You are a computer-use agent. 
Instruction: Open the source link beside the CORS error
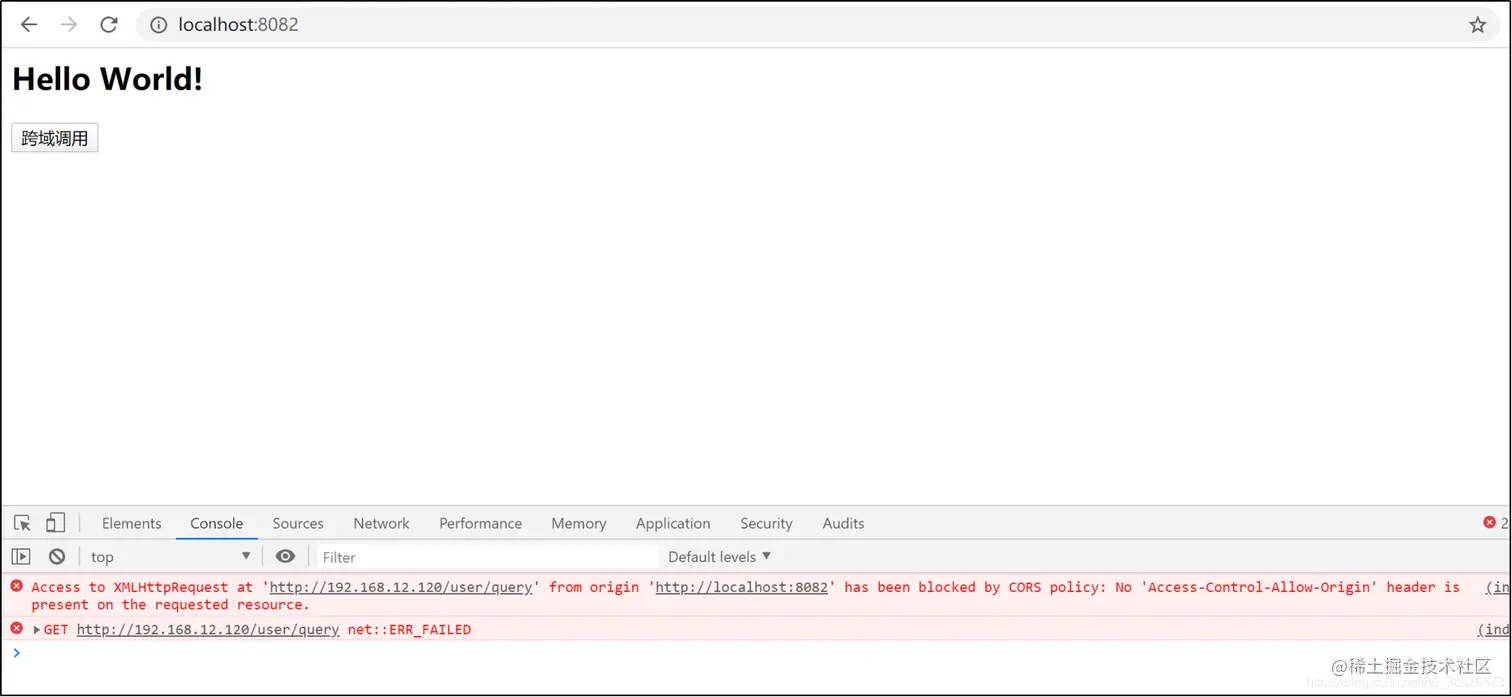pos(1498,587)
